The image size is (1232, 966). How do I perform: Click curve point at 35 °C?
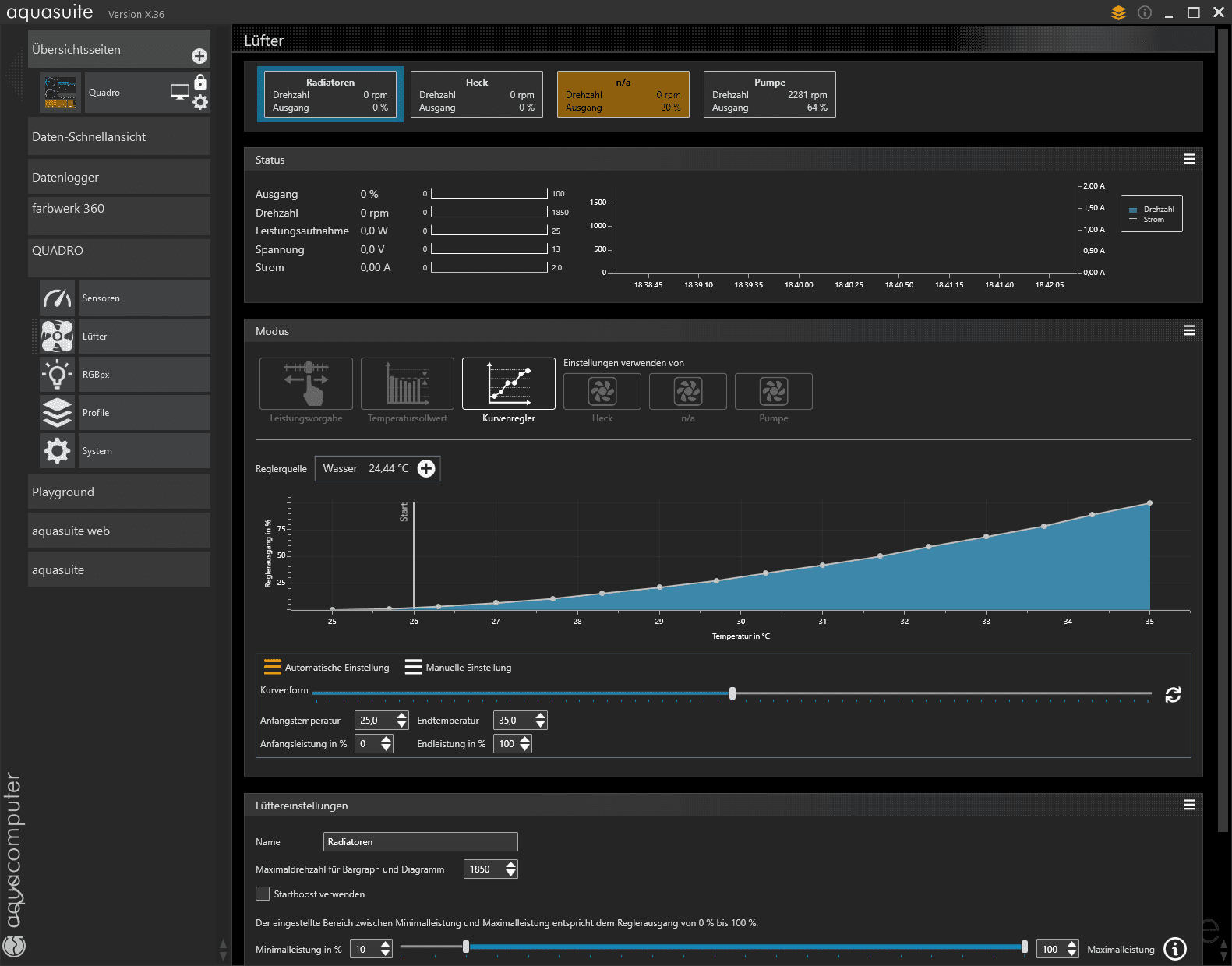tap(1149, 503)
